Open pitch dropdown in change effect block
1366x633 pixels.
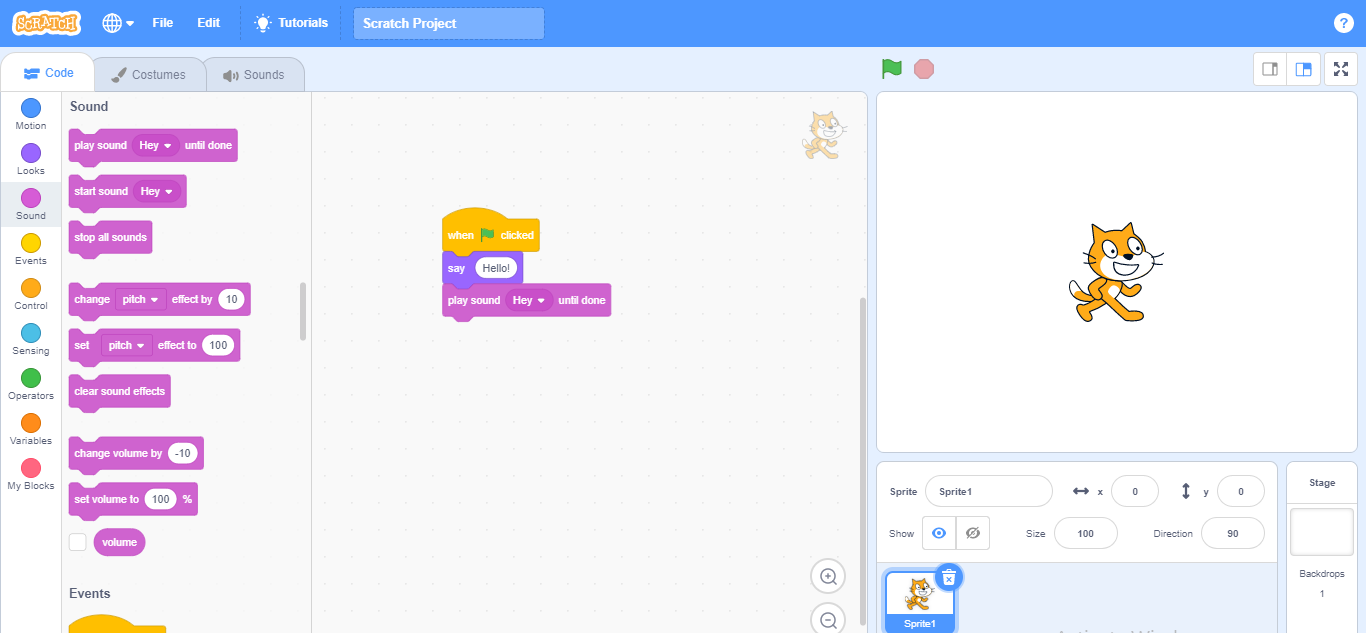[x=141, y=299]
